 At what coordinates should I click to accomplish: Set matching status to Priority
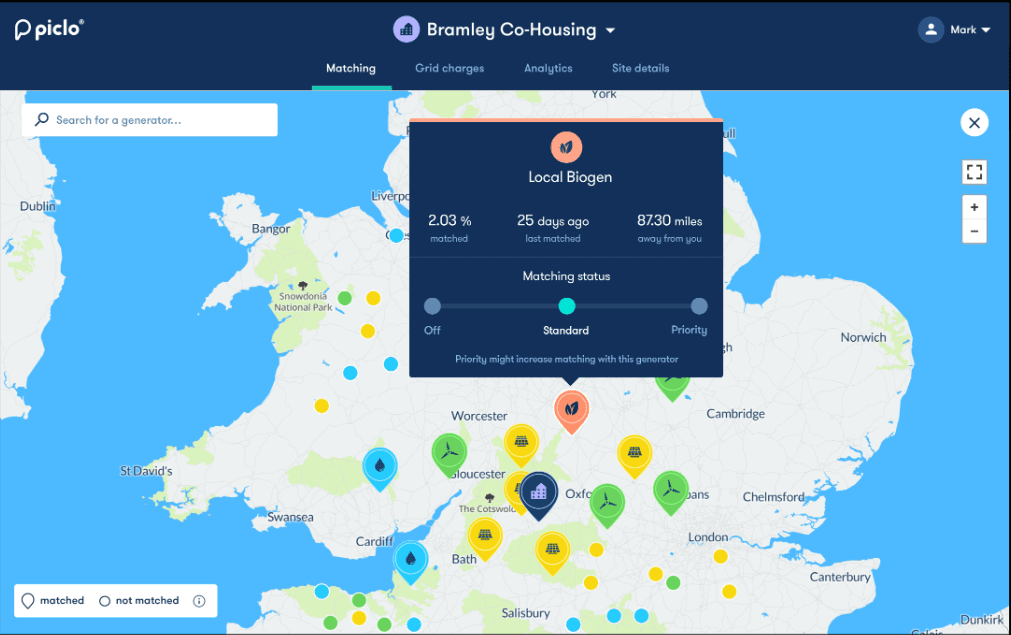(699, 306)
